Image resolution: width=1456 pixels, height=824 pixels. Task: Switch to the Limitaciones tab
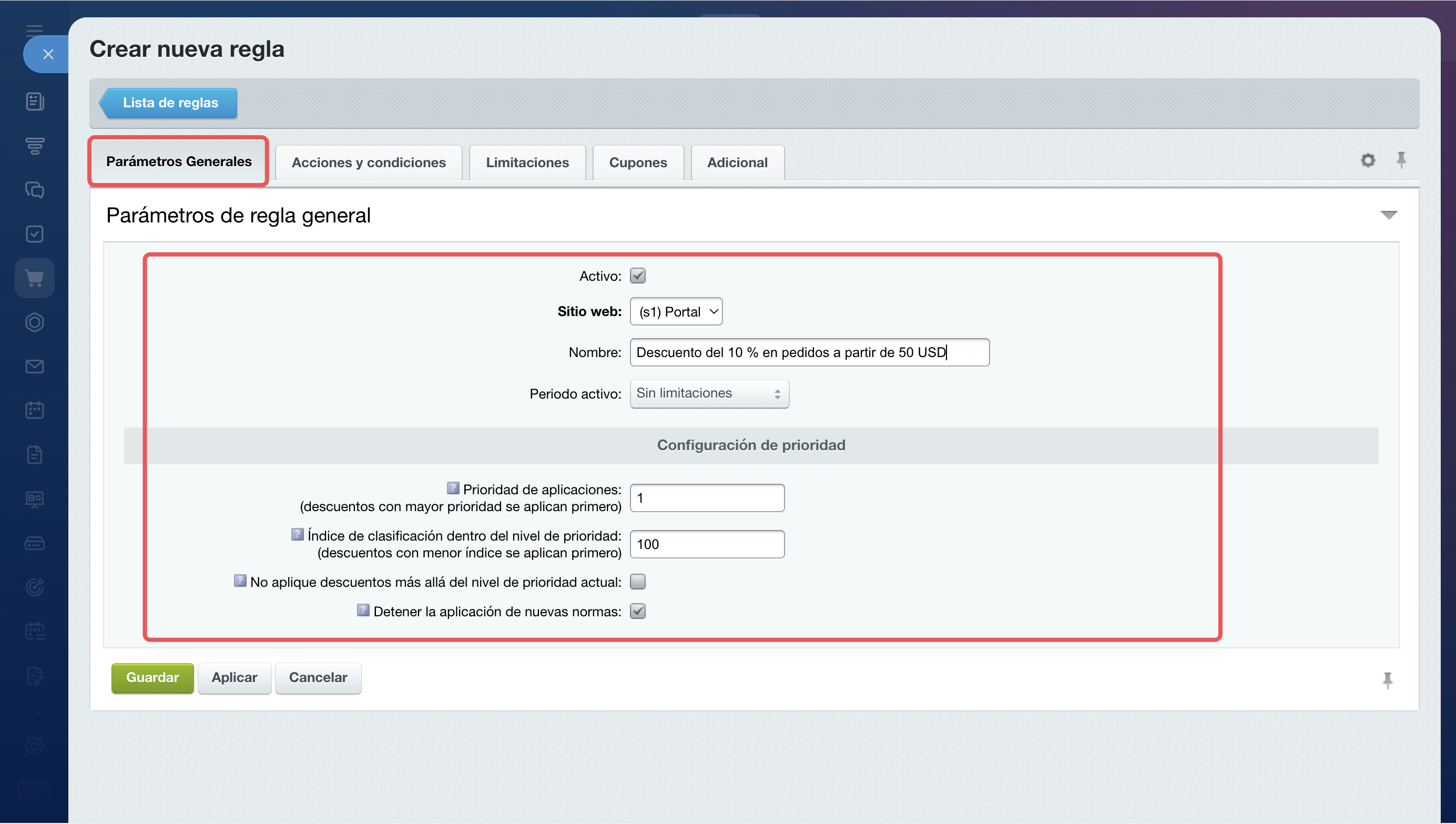527,163
